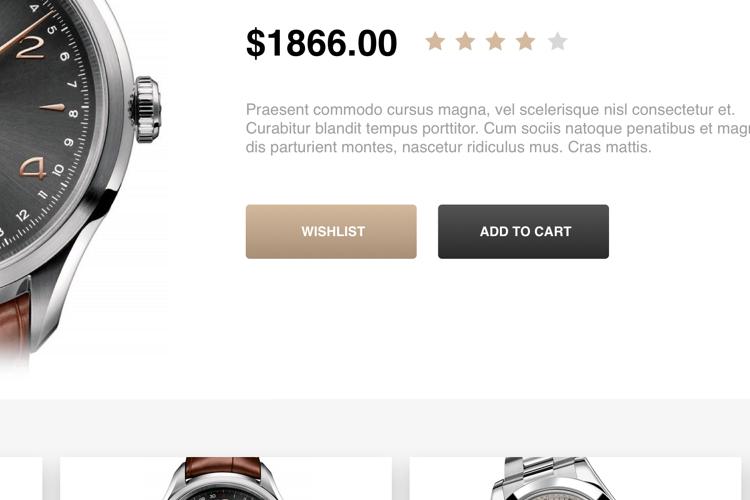Click the ADD TO CART button
The height and width of the screenshot is (500, 750).
point(523,232)
